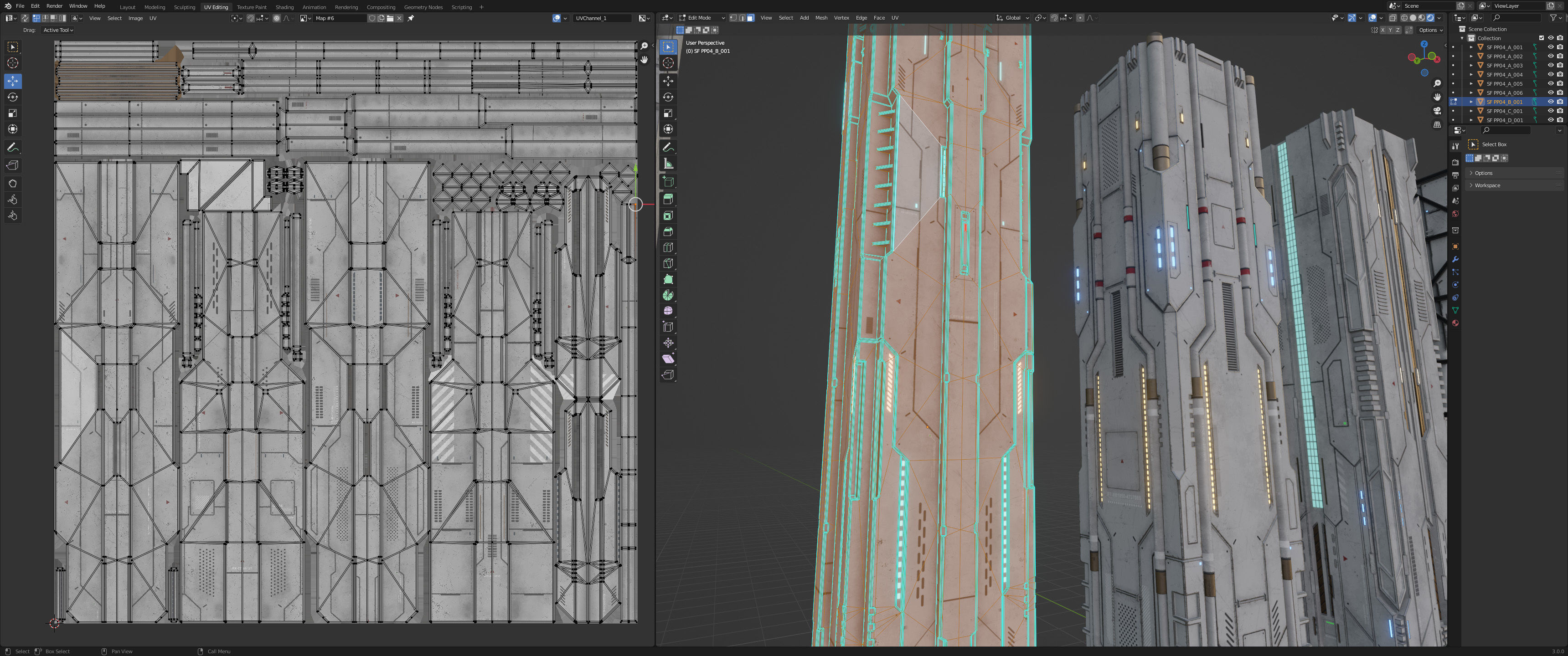The width and height of the screenshot is (1568, 656).
Task: Open the Render menu
Action: click(54, 6)
